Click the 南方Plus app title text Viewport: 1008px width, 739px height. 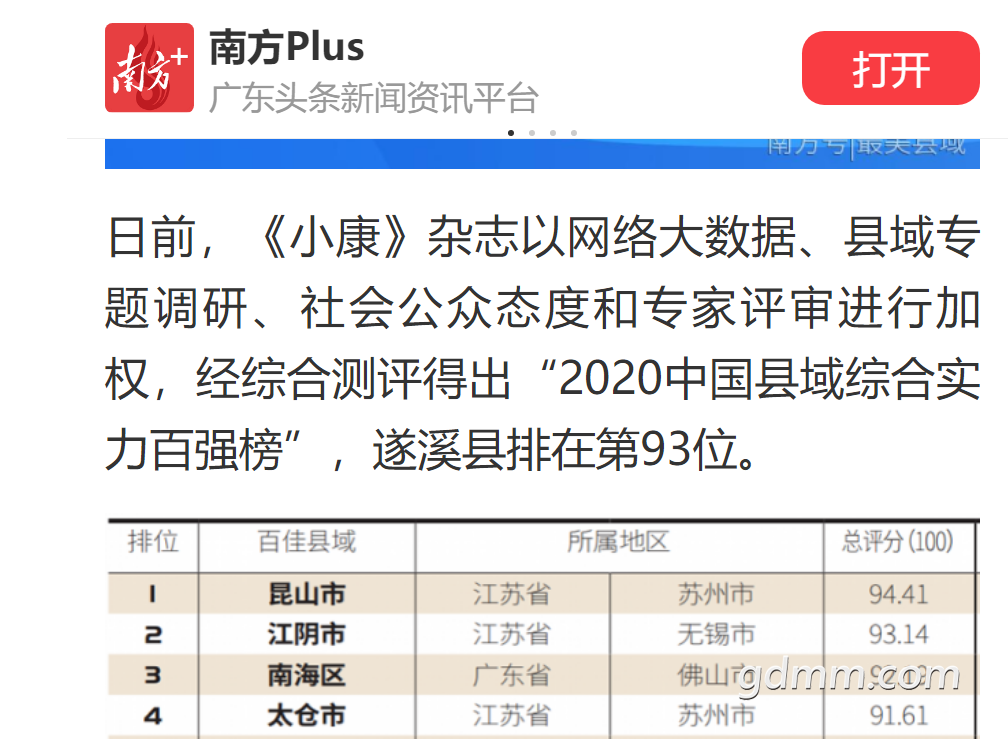pos(286,47)
